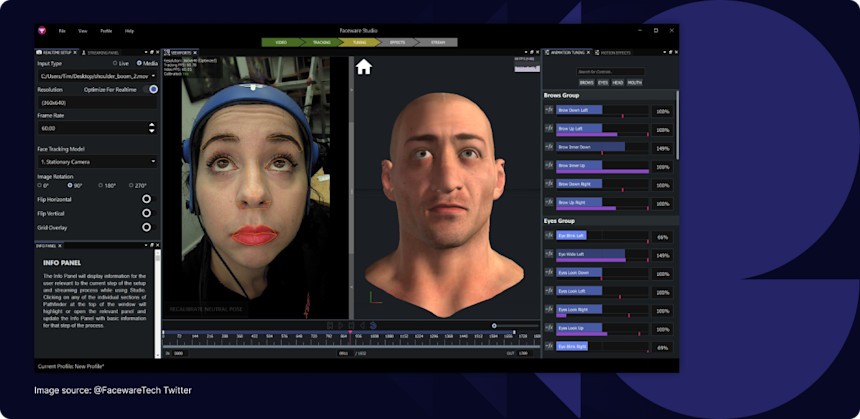Click the Recalibrate Neutral Pose button

[206, 309]
